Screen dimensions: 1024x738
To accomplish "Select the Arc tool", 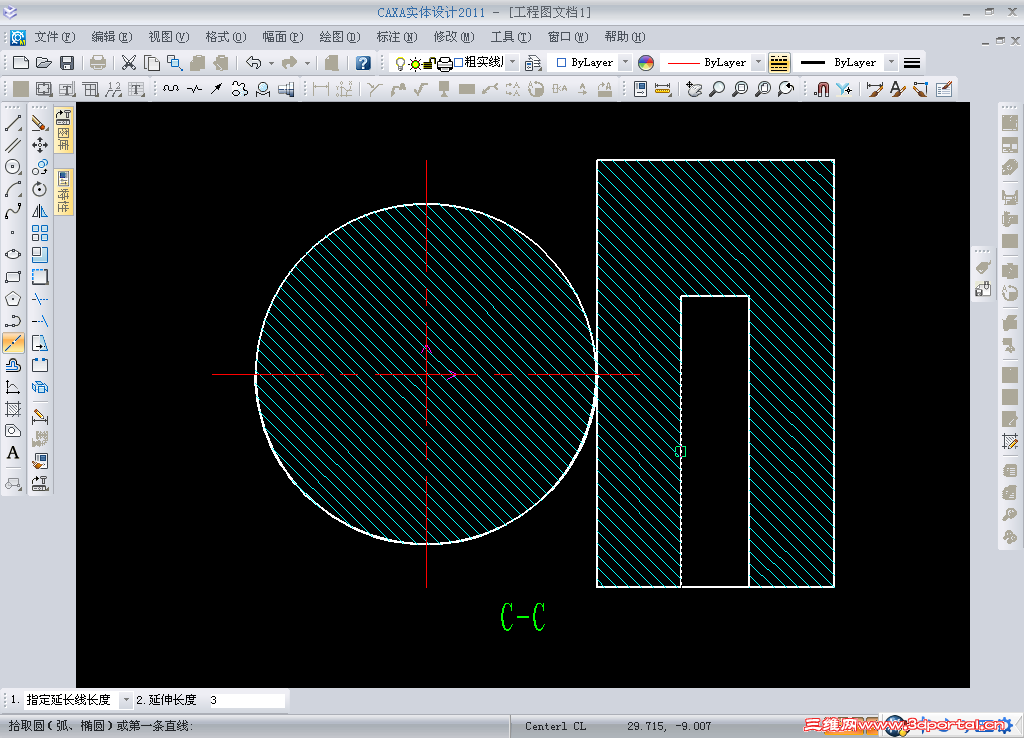I will [x=13, y=189].
